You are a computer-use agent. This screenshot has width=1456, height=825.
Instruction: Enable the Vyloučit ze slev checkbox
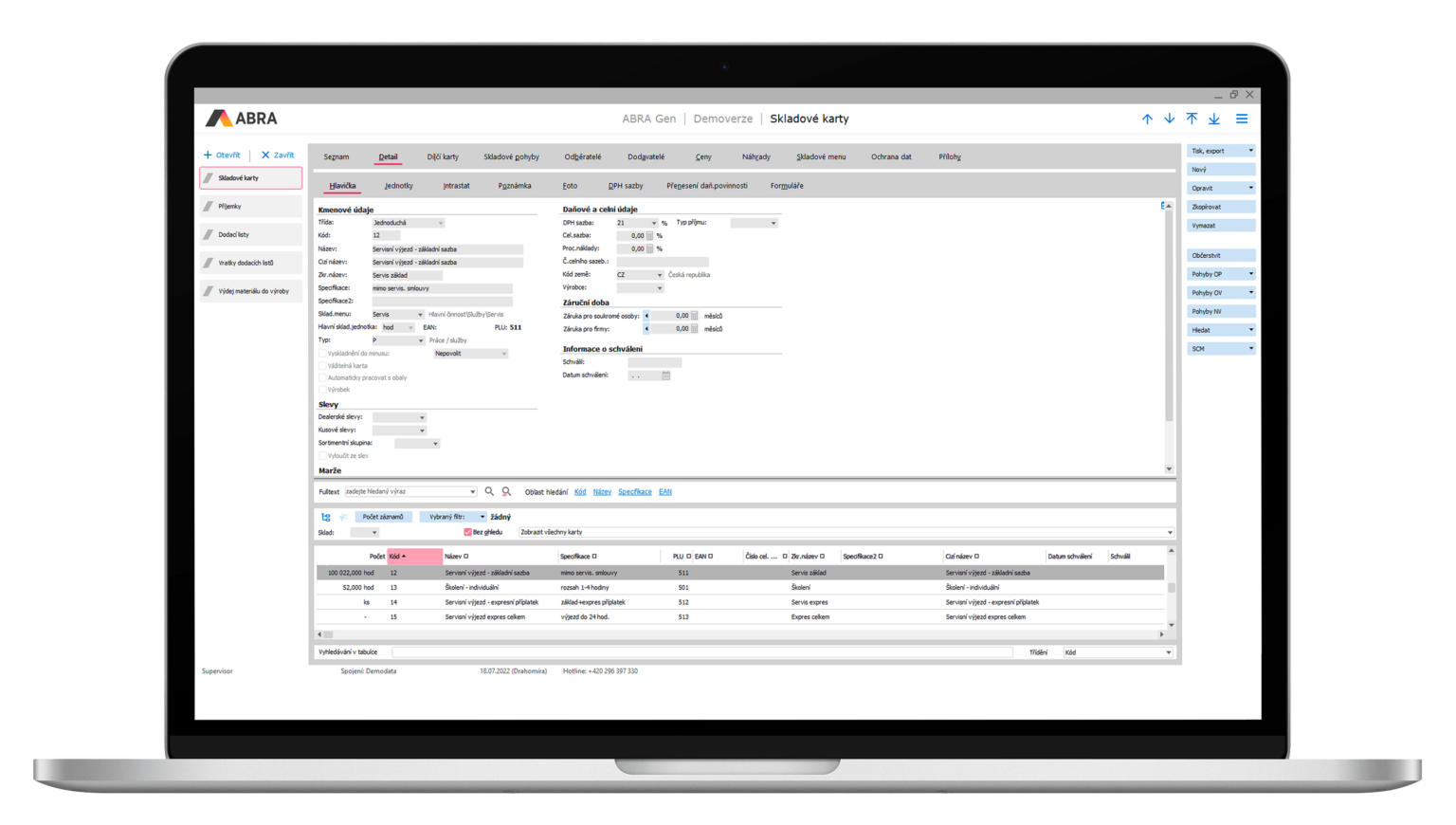coord(323,455)
